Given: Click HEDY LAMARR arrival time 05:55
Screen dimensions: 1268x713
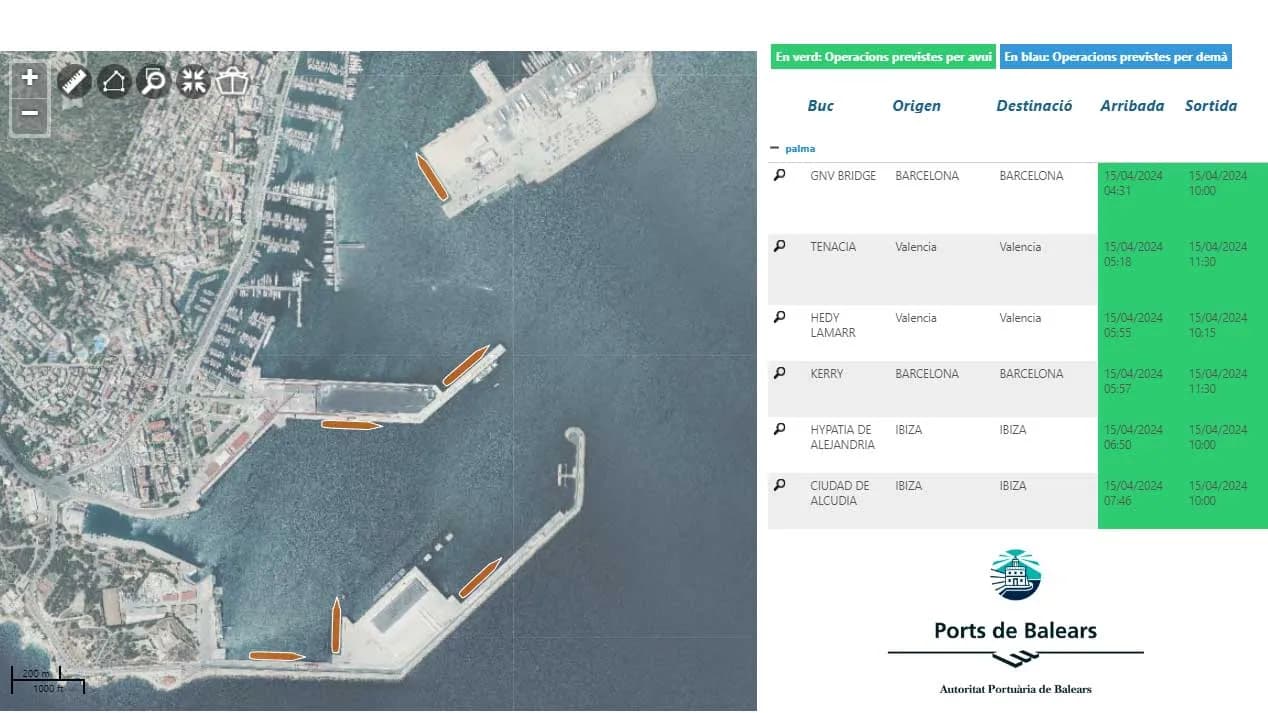Looking at the screenshot, I should [1117, 333].
